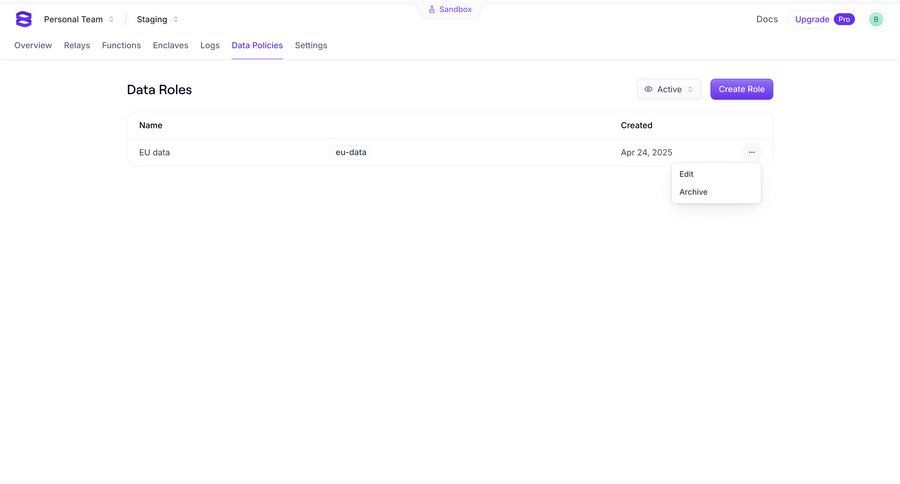Click the three-dots row actions icon
The width and height of the screenshot is (900, 484).
pos(751,152)
